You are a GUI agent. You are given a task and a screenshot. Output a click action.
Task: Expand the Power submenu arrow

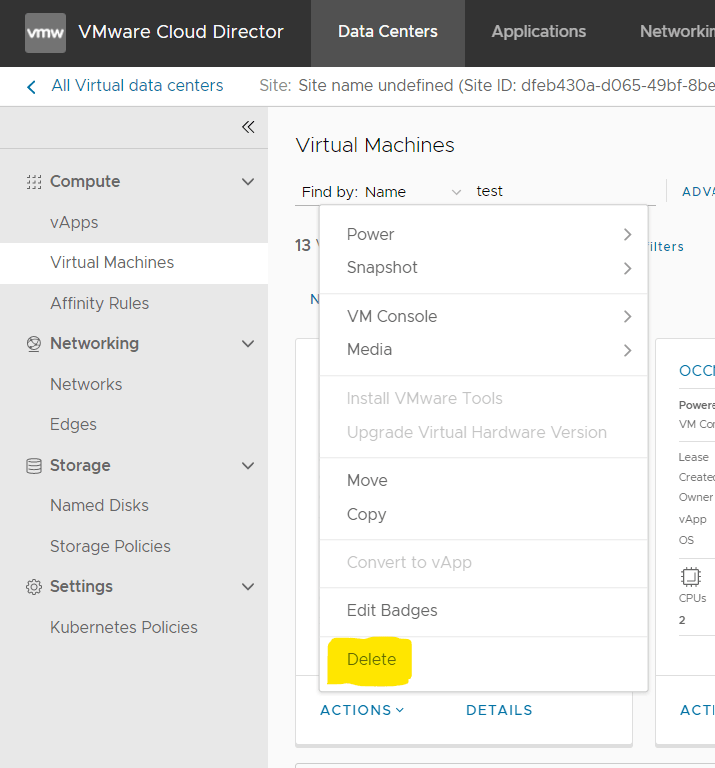click(627, 235)
